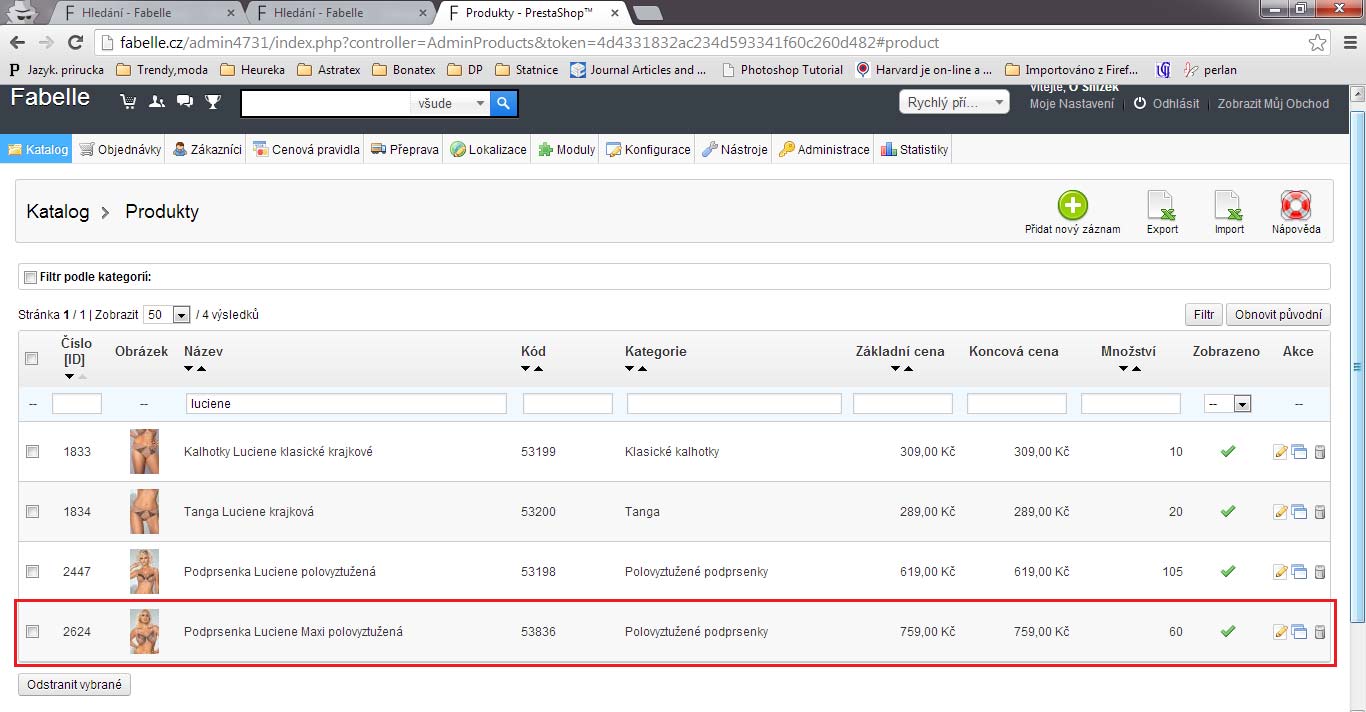This screenshot has width=1366, height=712.
Task: Duplicate product 2624 via copy icon
Action: point(1299,632)
